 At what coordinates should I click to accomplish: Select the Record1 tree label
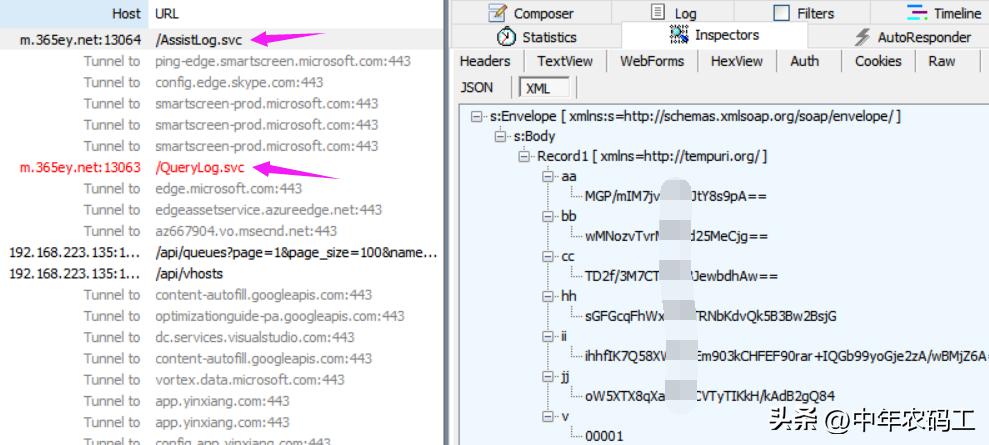[x=652, y=156]
